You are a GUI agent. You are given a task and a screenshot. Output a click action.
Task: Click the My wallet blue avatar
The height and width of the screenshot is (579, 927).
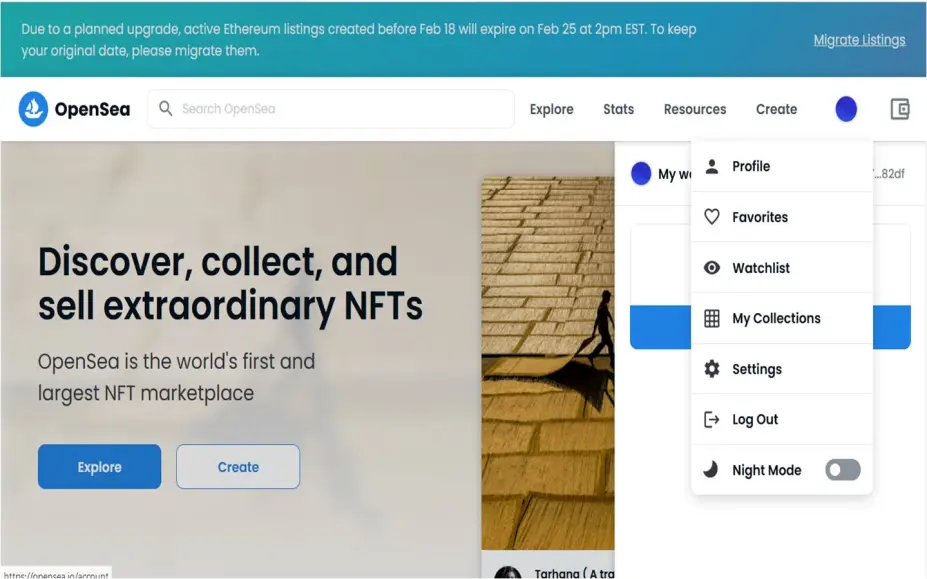pos(641,173)
